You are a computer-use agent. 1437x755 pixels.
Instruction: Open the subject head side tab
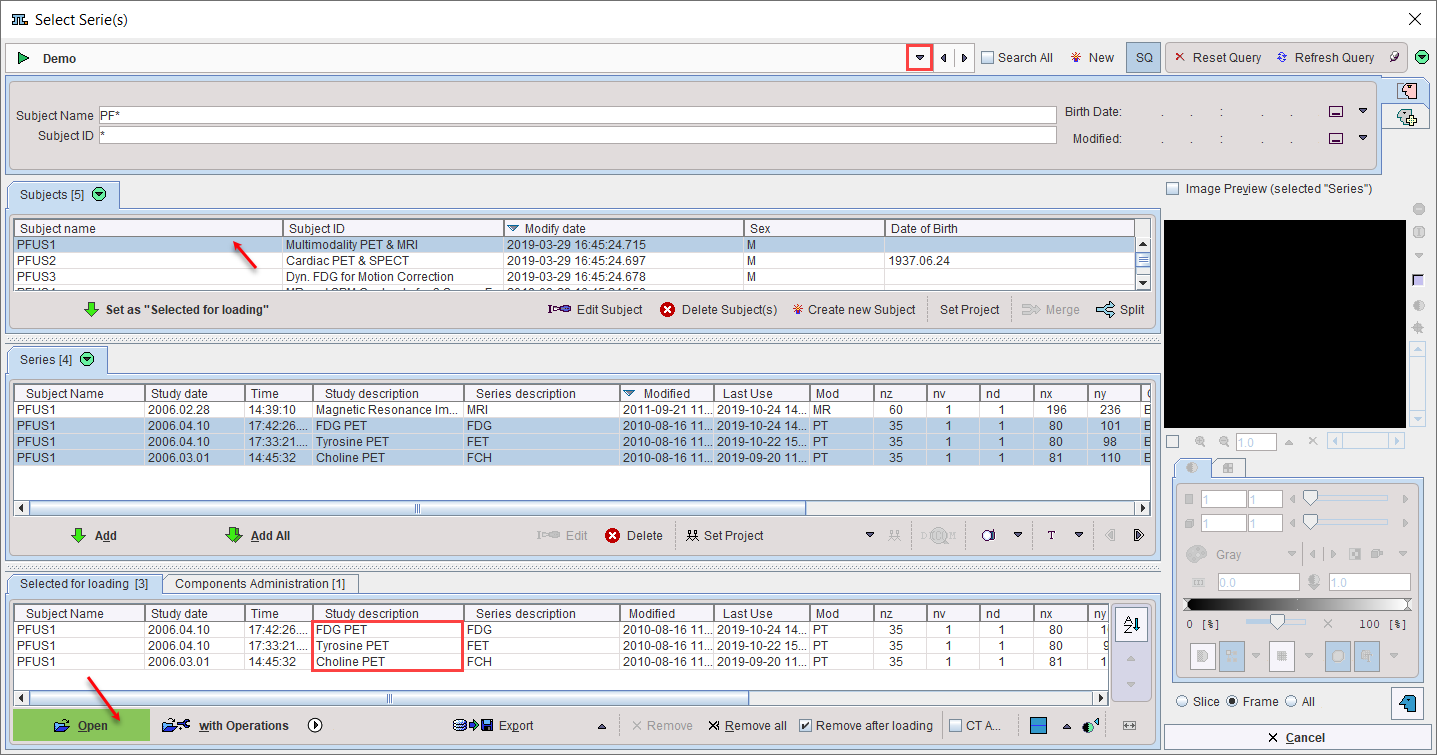[x=1408, y=91]
